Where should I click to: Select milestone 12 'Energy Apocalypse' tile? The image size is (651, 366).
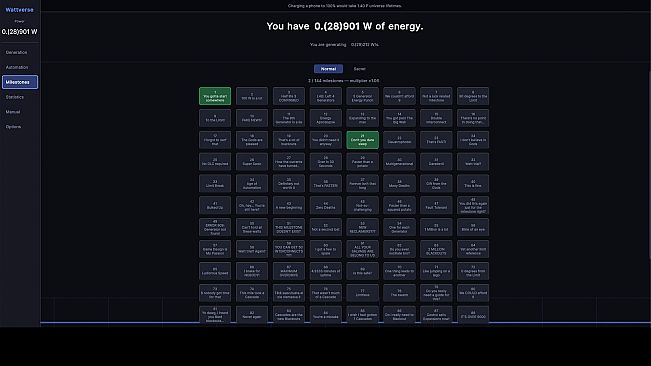tap(326, 118)
